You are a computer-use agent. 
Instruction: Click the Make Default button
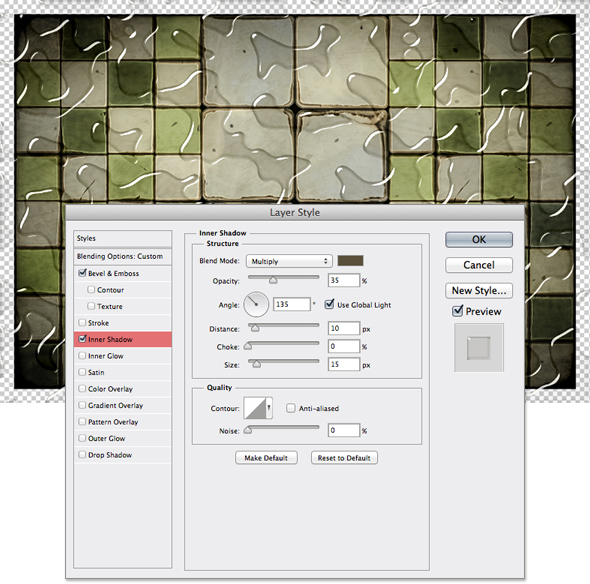[x=266, y=458]
